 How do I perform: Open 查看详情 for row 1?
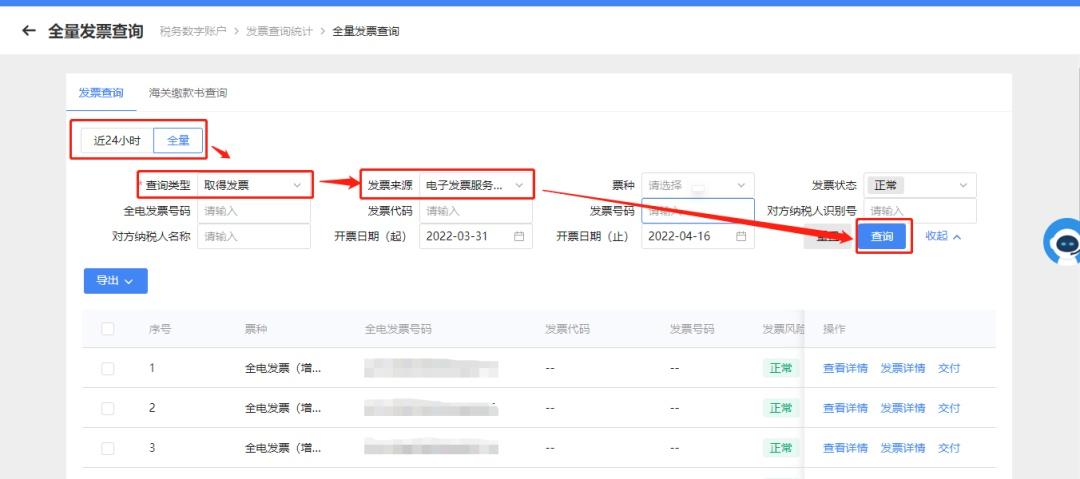(x=845, y=368)
